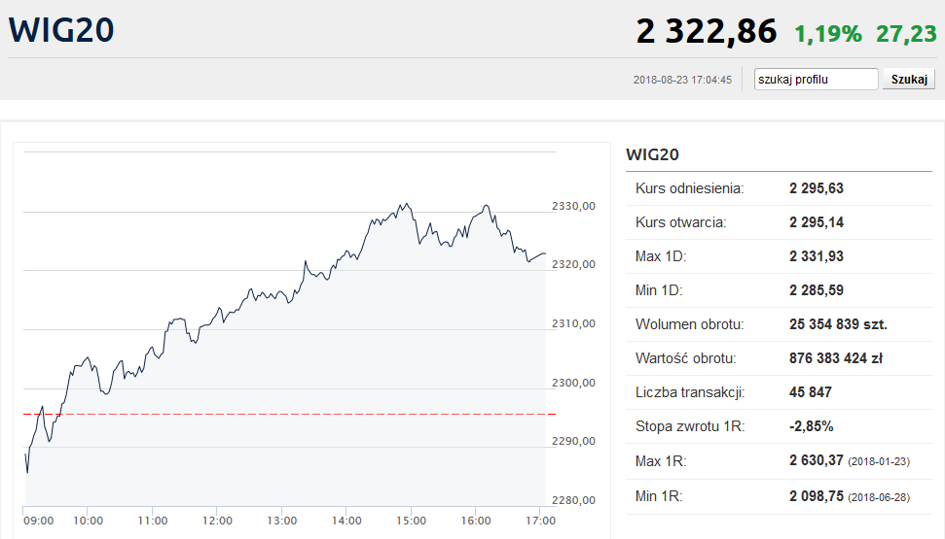
Task: Click the 2018-08-23 17:04:45 timestamp
Action: coord(683,80)
